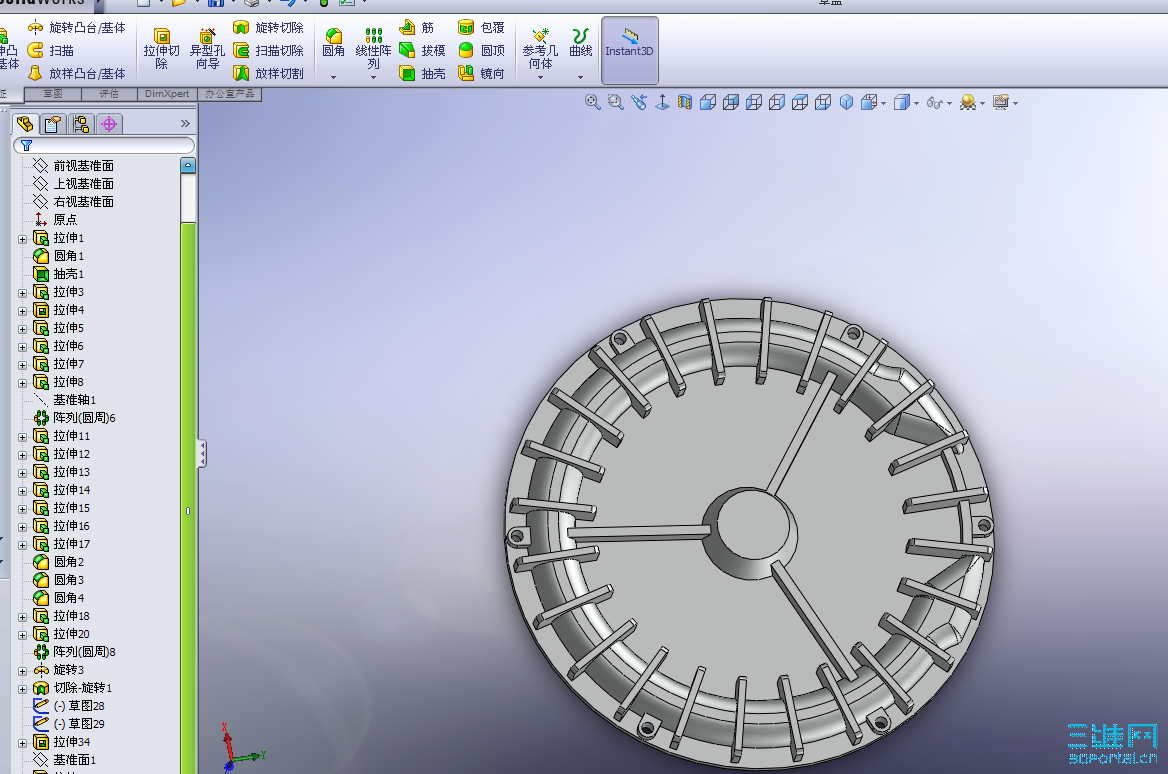Select the Swept Cut (扫描切除) tool
Image resolution: width=1168 pixels, height=774 pixels.
coord(268,51)
